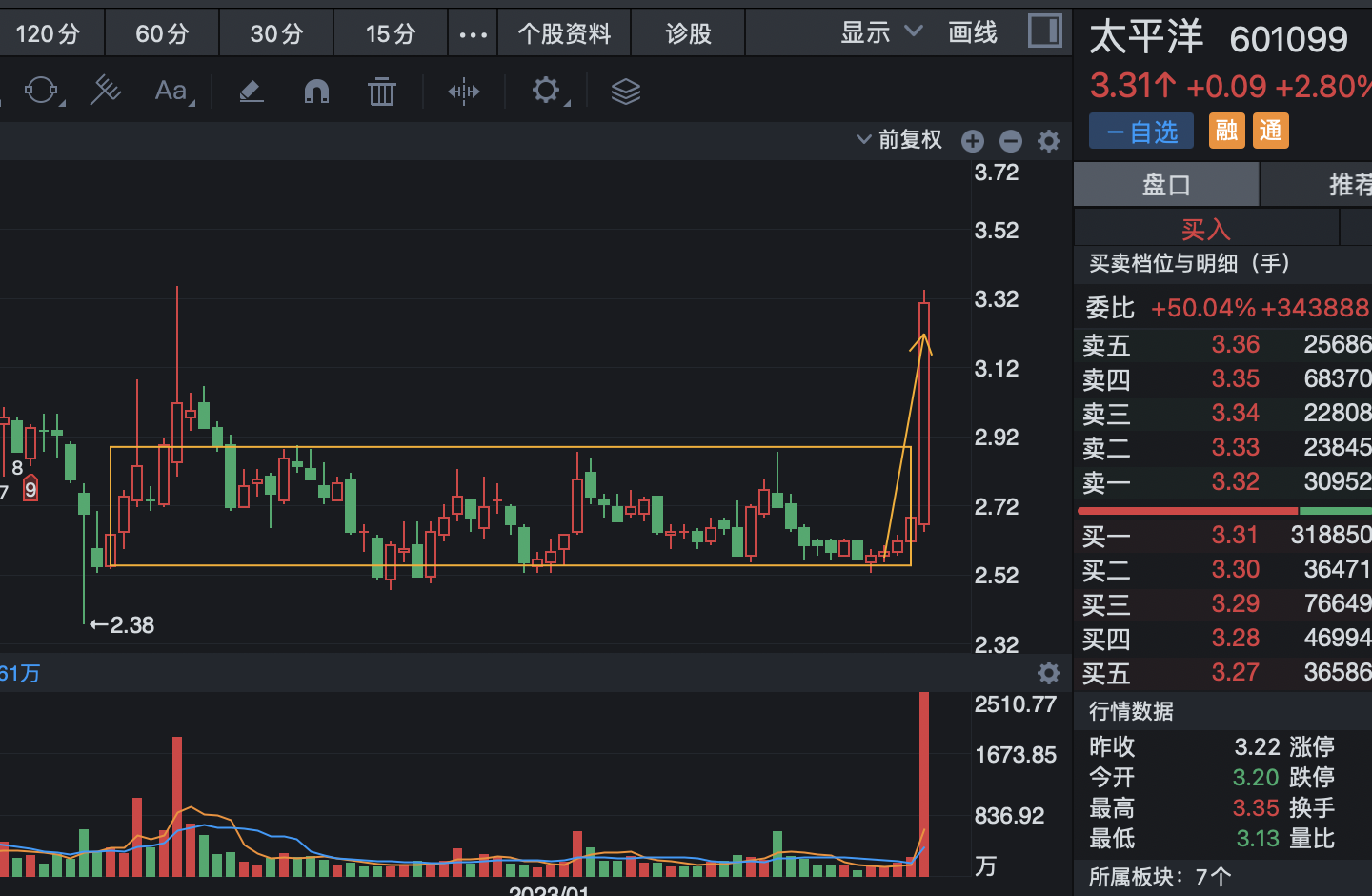Expand the 显示 dropdown menu
1372x896 pixels.
pyautogui.click(x=880, y=33)
